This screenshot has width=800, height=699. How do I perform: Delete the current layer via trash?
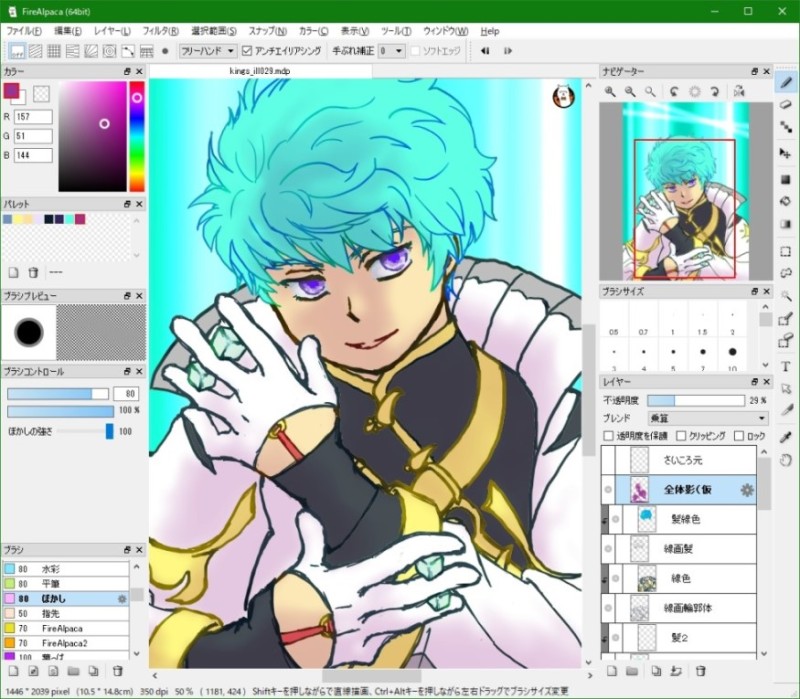click(701, 671)
